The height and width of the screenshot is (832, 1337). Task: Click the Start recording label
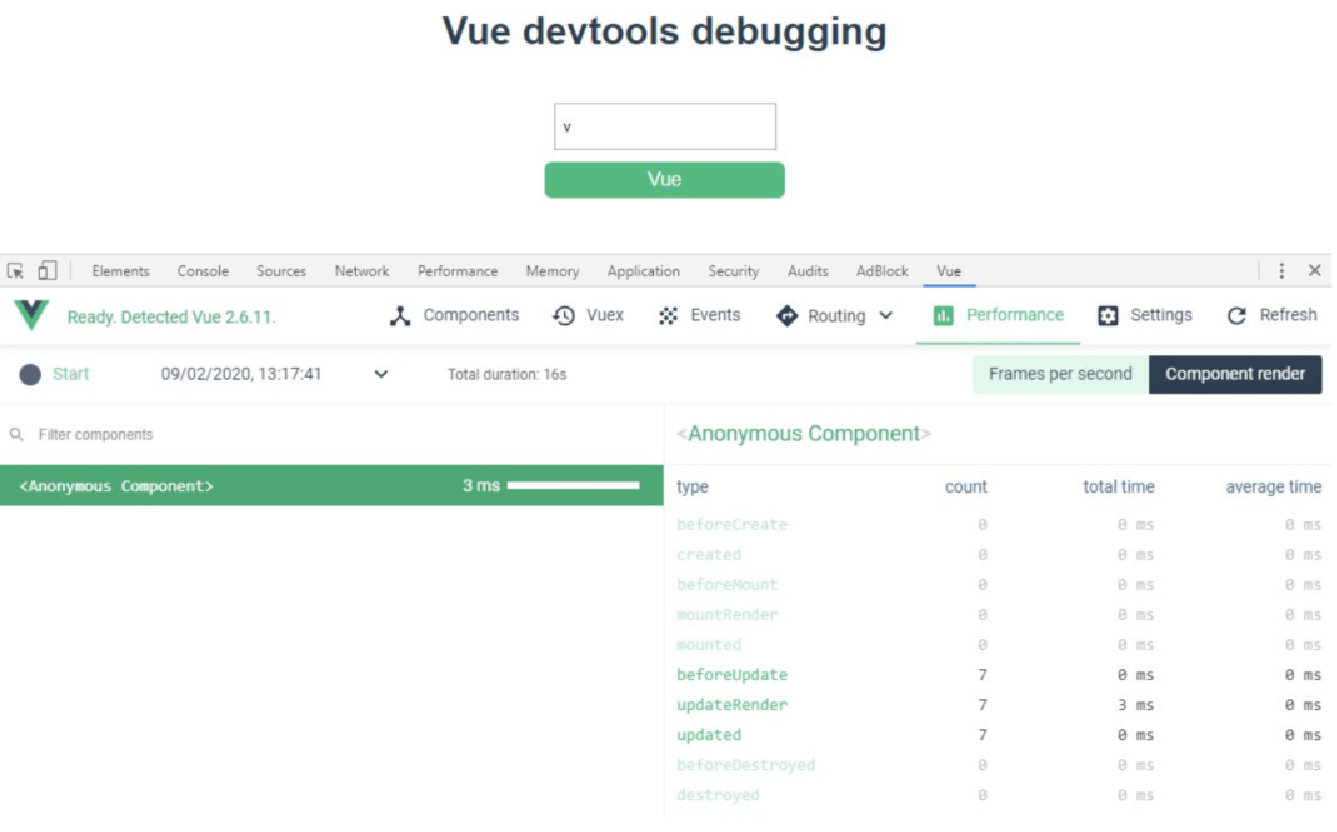coord(71,374)
